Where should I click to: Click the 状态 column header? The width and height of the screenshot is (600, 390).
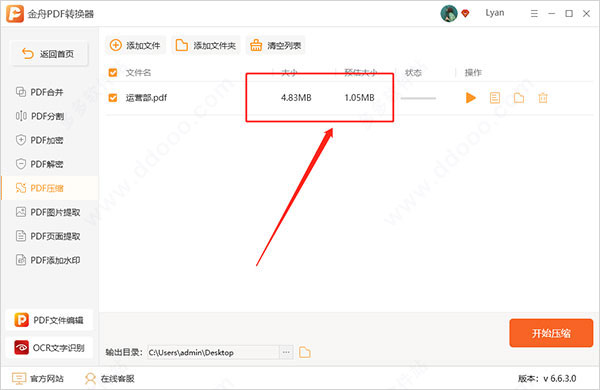tap(413, 72)
